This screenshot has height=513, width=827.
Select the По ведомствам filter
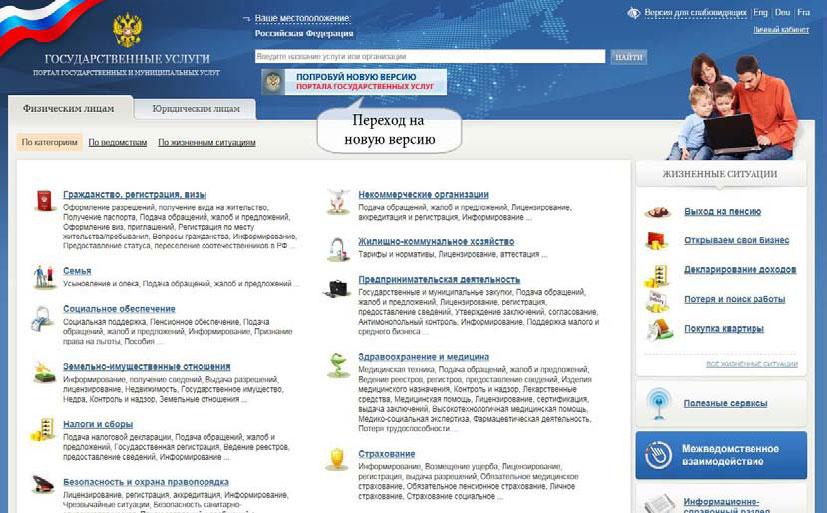click(117, 143)
